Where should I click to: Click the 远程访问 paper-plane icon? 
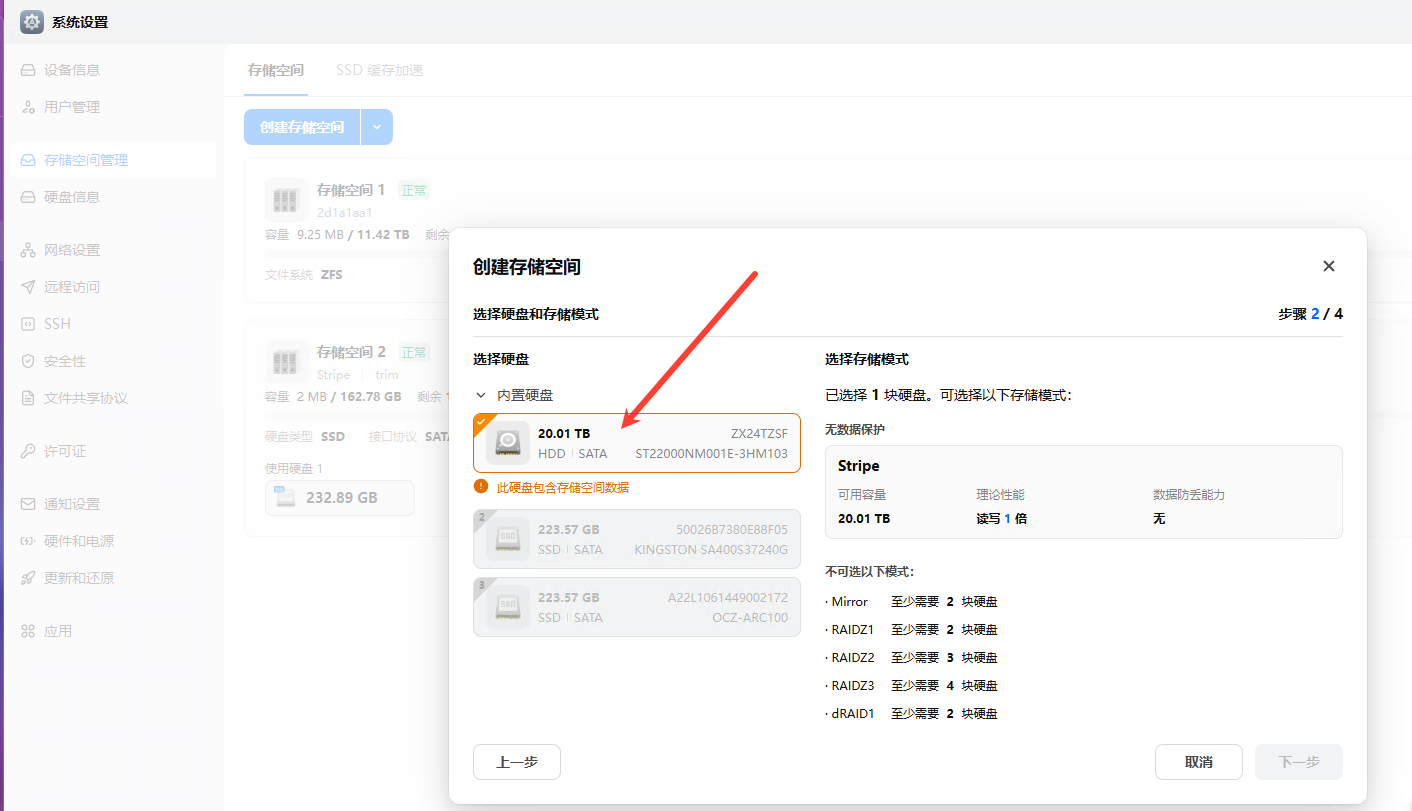click(x=28, y=287)
